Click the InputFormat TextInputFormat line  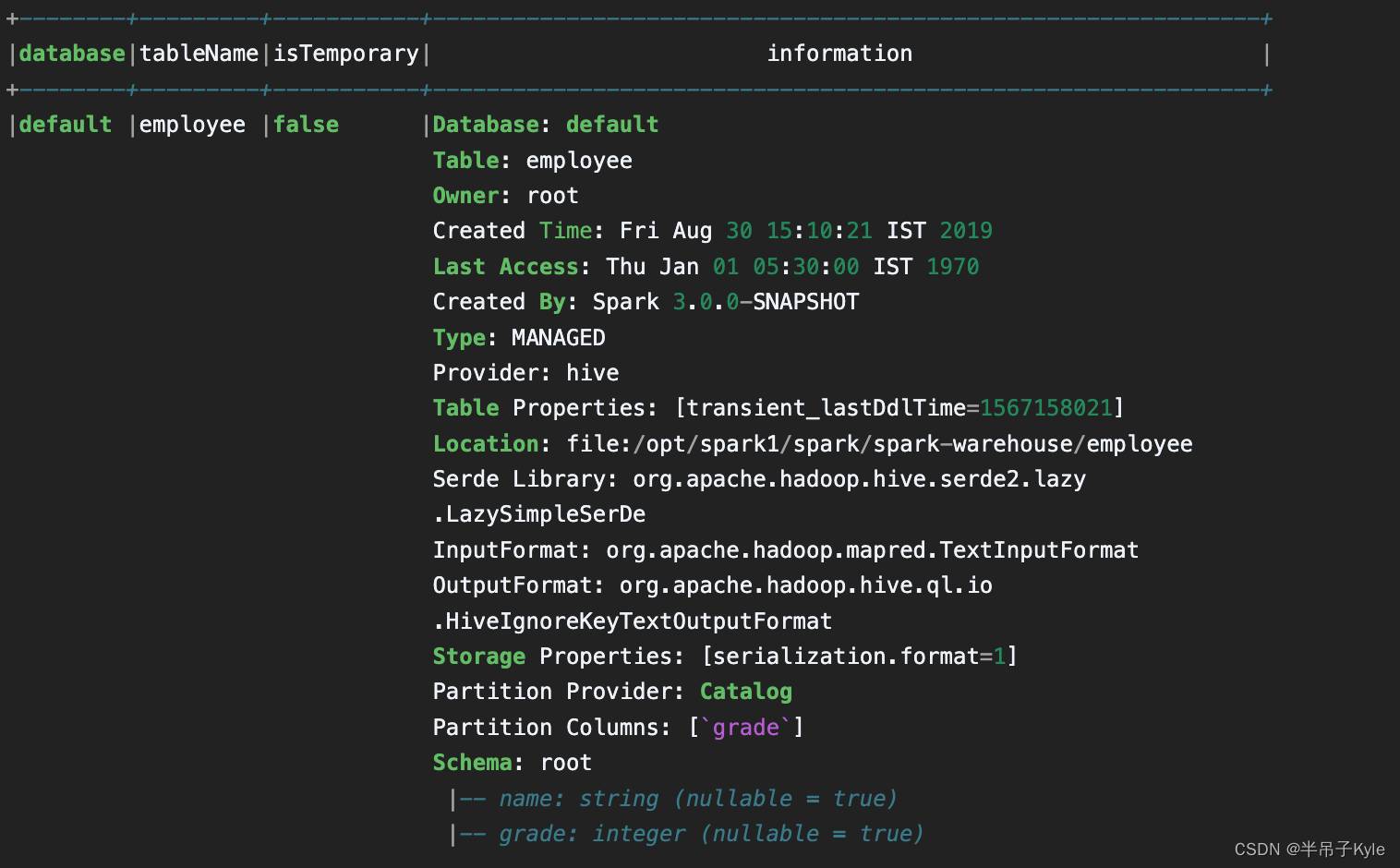pos(786,550)
